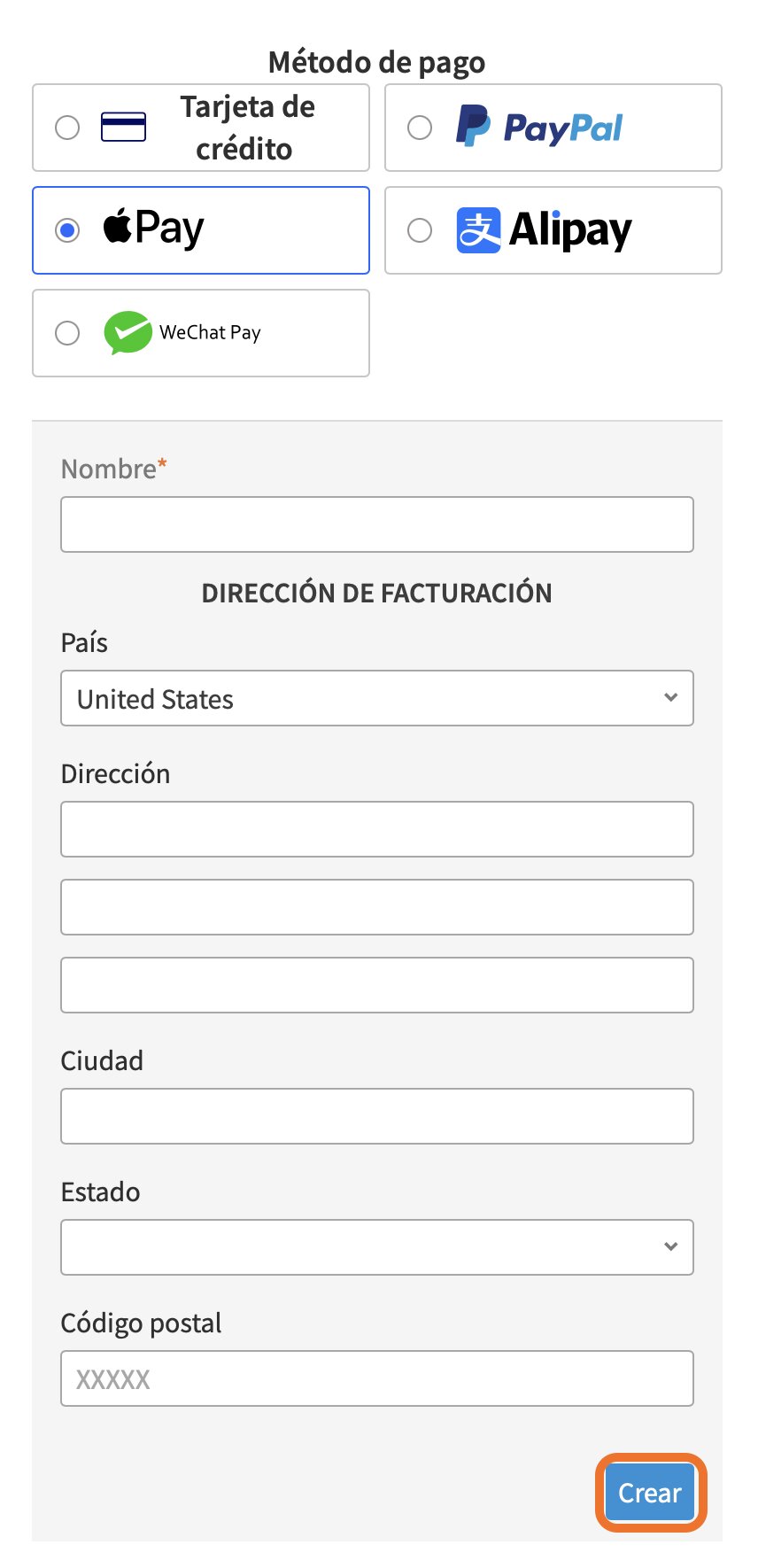Select the Tarjeta de crédito radio button
The width and height of the screenshot is (758, 1568).
coord(67,128)
